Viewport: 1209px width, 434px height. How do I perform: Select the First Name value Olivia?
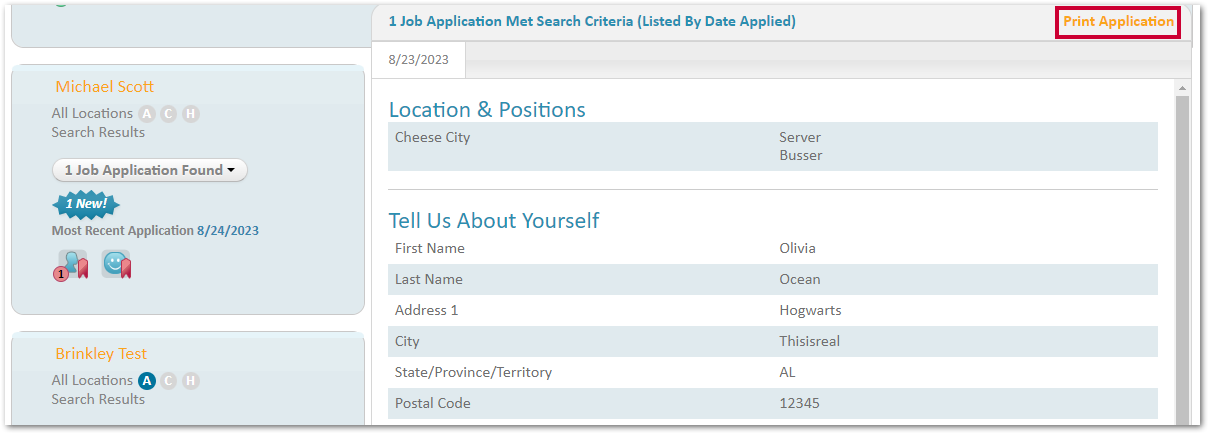point(798,248)
